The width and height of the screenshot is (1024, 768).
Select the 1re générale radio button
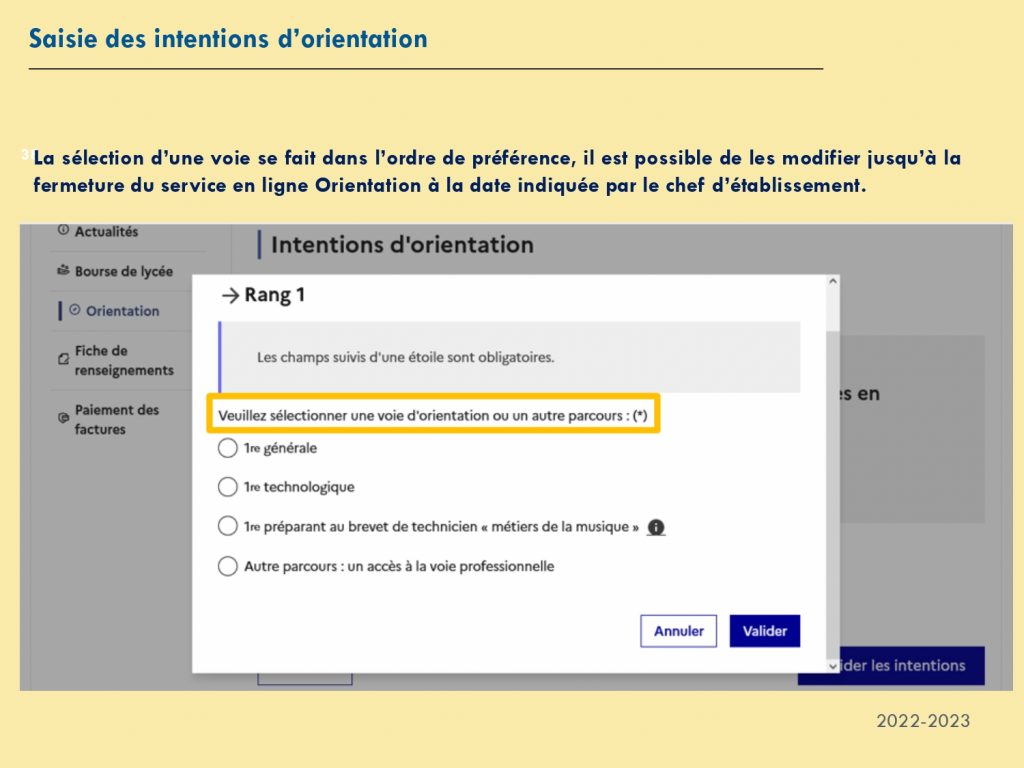click(228, 448)
